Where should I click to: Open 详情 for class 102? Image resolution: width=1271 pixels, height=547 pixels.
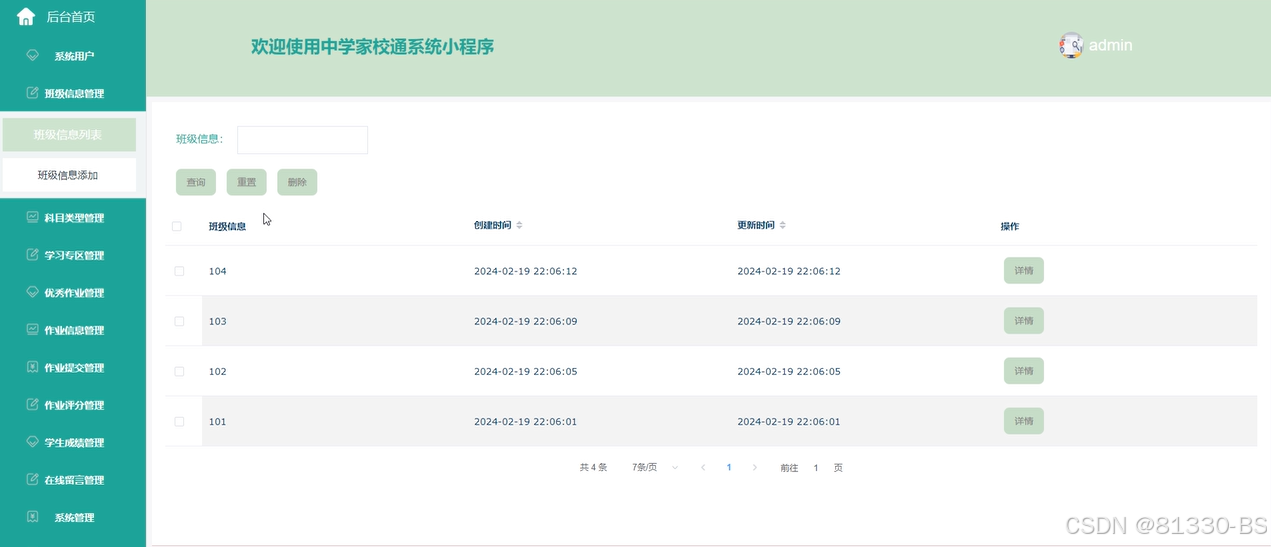tap(1024, 371)
